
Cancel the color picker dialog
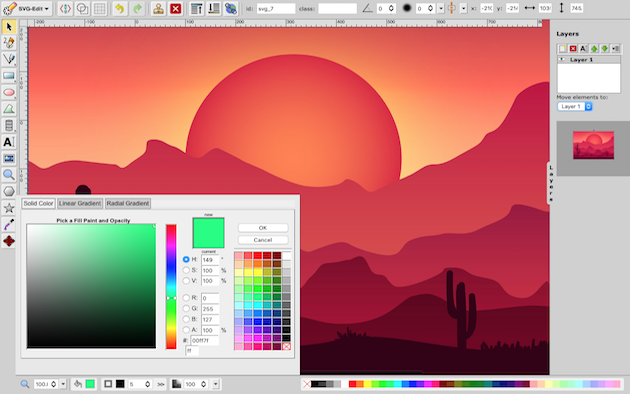263,240
